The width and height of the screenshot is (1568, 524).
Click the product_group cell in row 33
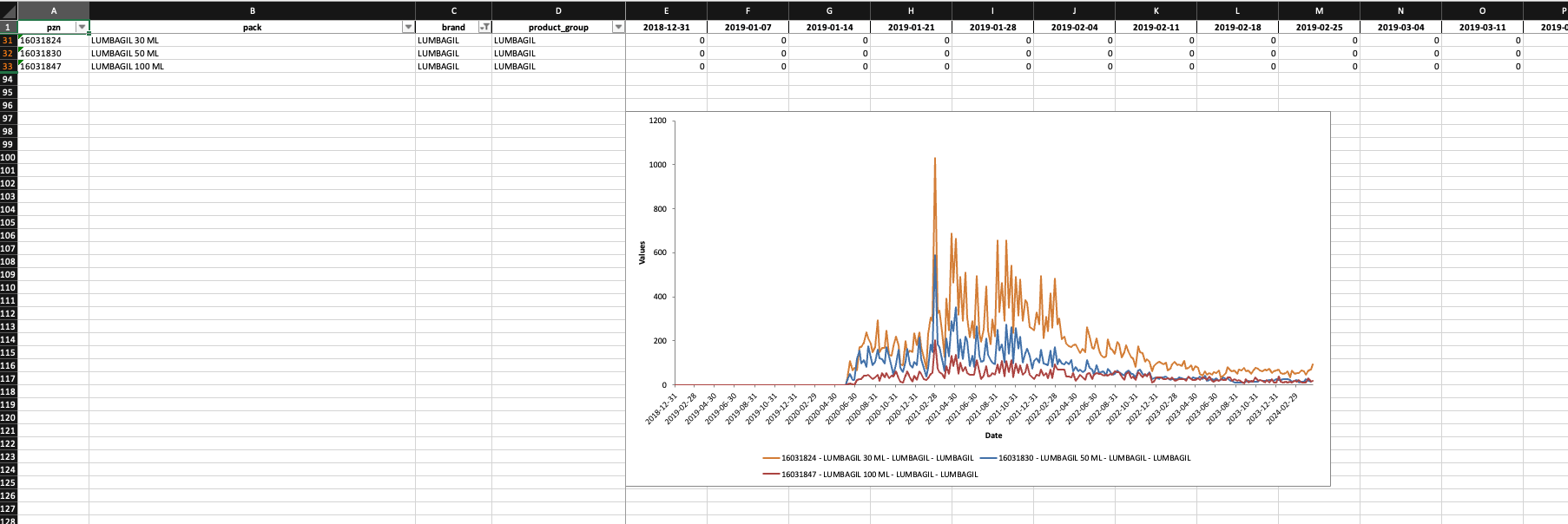tap(558, 66)
